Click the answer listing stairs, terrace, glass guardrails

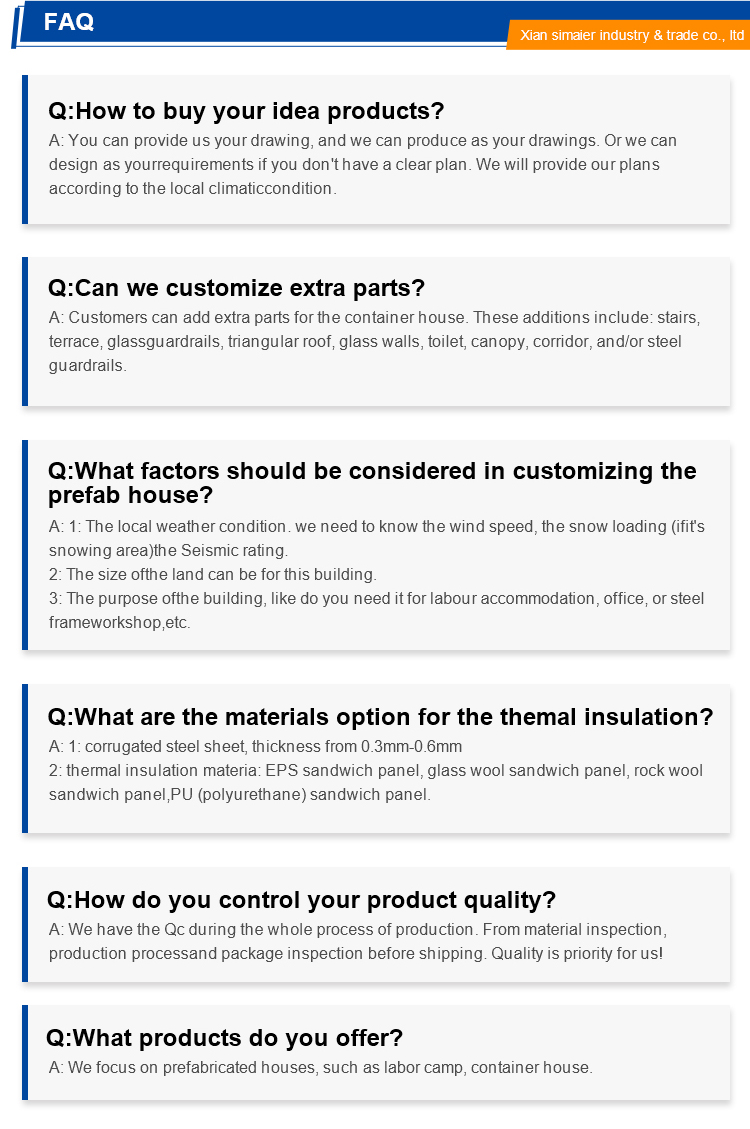coord(374,341)
